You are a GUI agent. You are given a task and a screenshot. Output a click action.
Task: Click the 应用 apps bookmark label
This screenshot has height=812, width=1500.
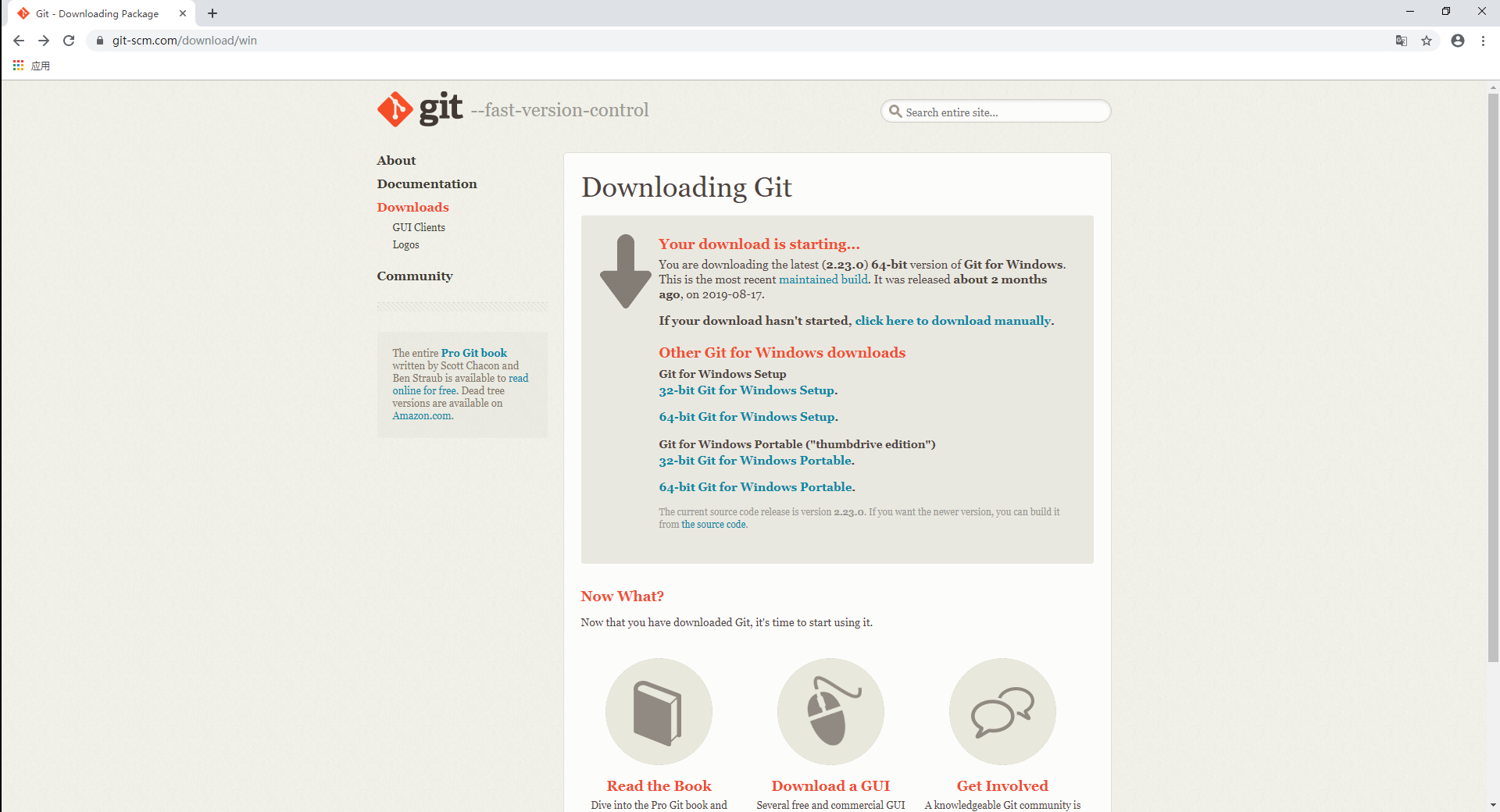tap(41, 66)
